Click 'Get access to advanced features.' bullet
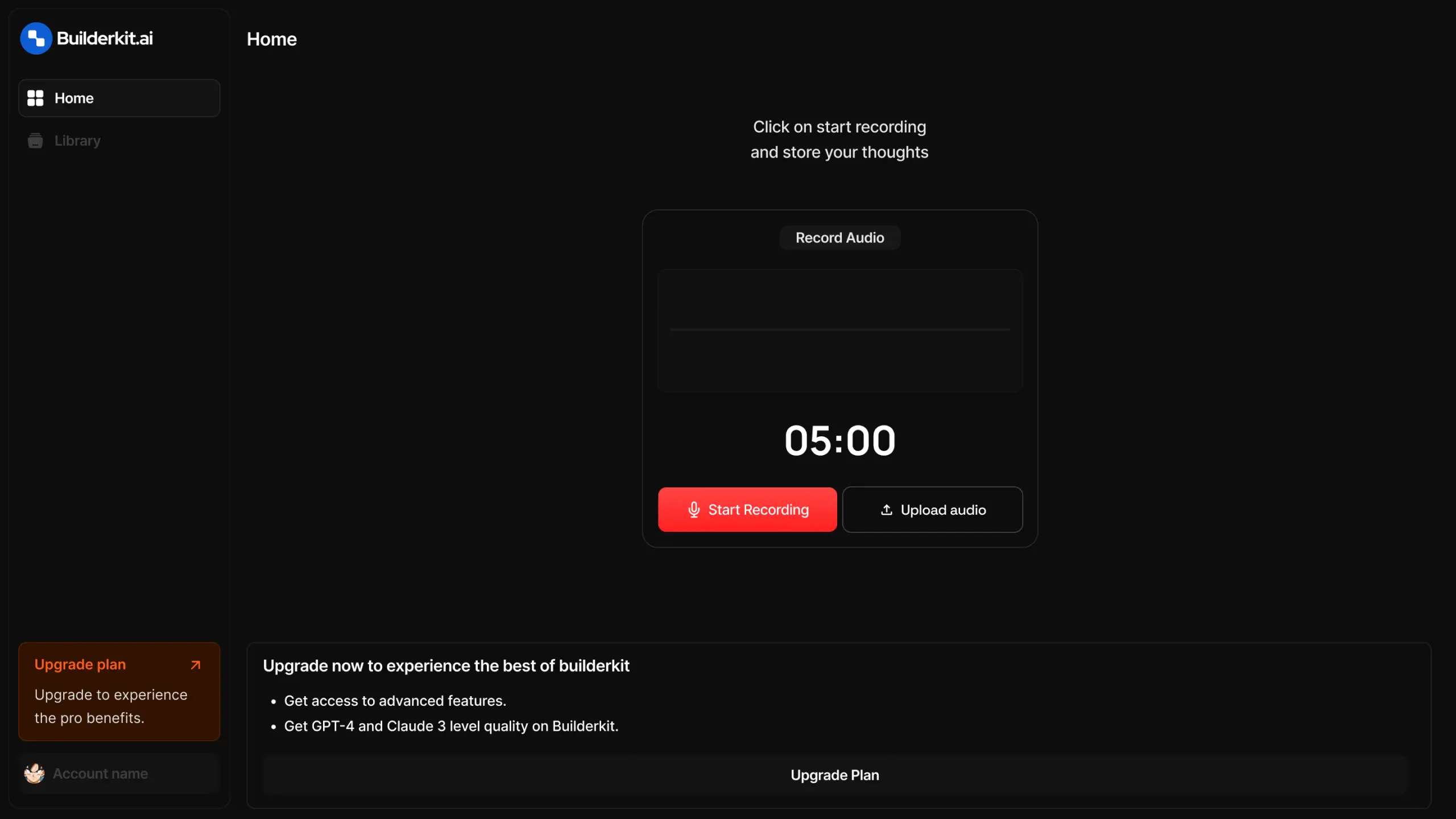 coord(395,701)
